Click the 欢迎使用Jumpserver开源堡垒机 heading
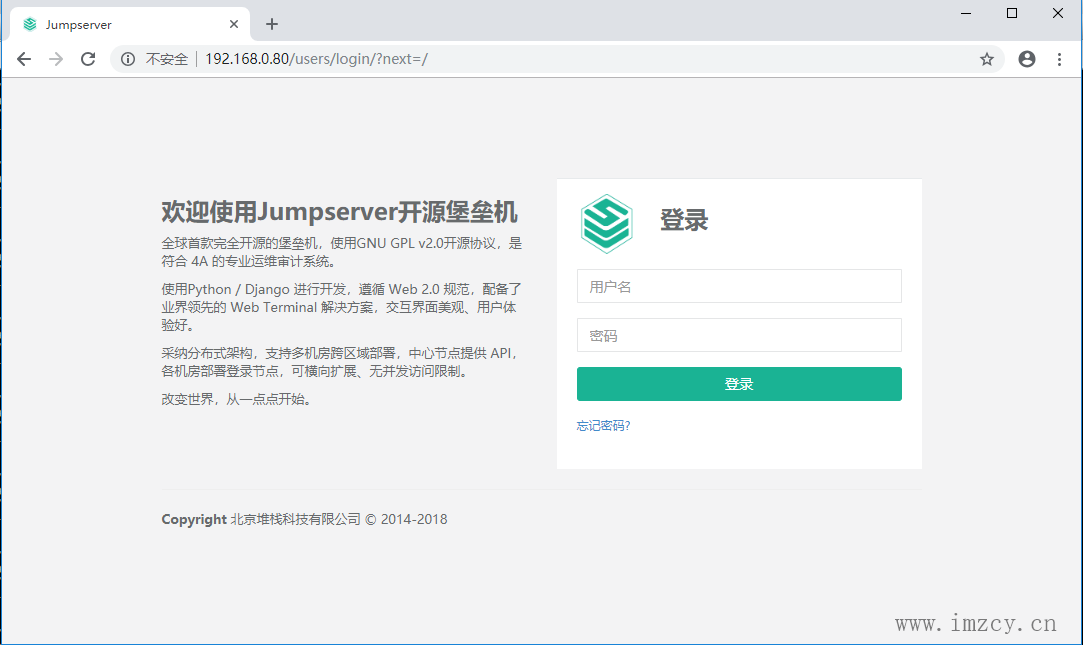The image size is (1083, 645). point(340,212)
